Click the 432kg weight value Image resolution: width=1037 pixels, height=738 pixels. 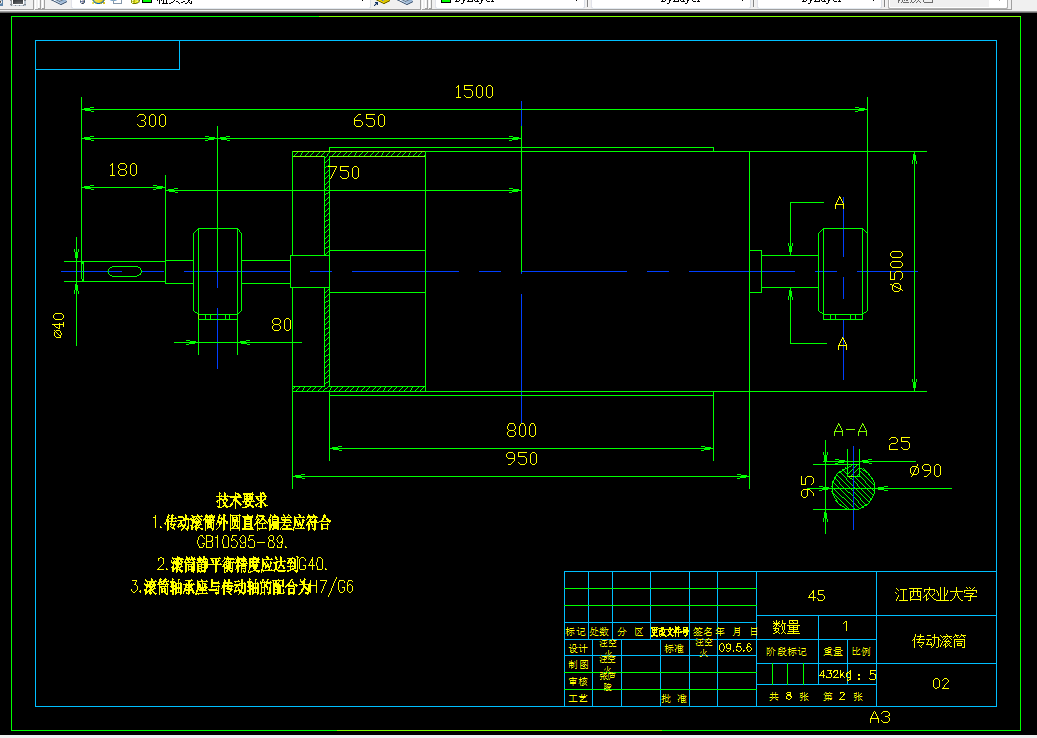[835, 675]
